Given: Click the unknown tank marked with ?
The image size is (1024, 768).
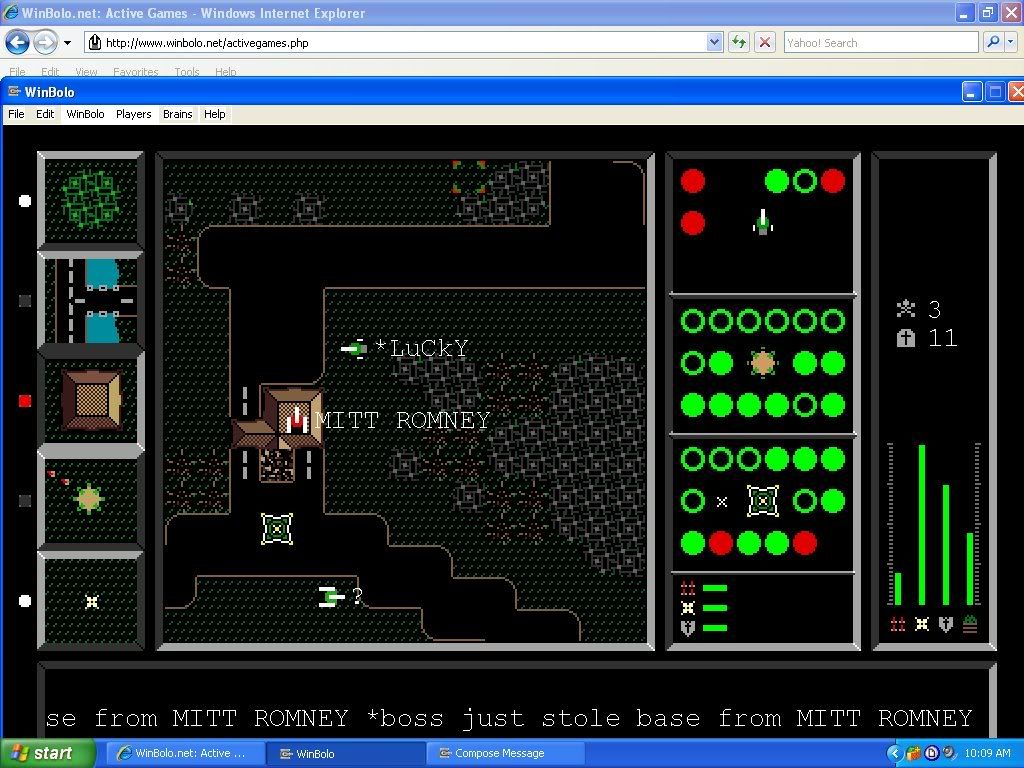Looking at the screenshot, I should pyautogui.click(x=331, y=597).
